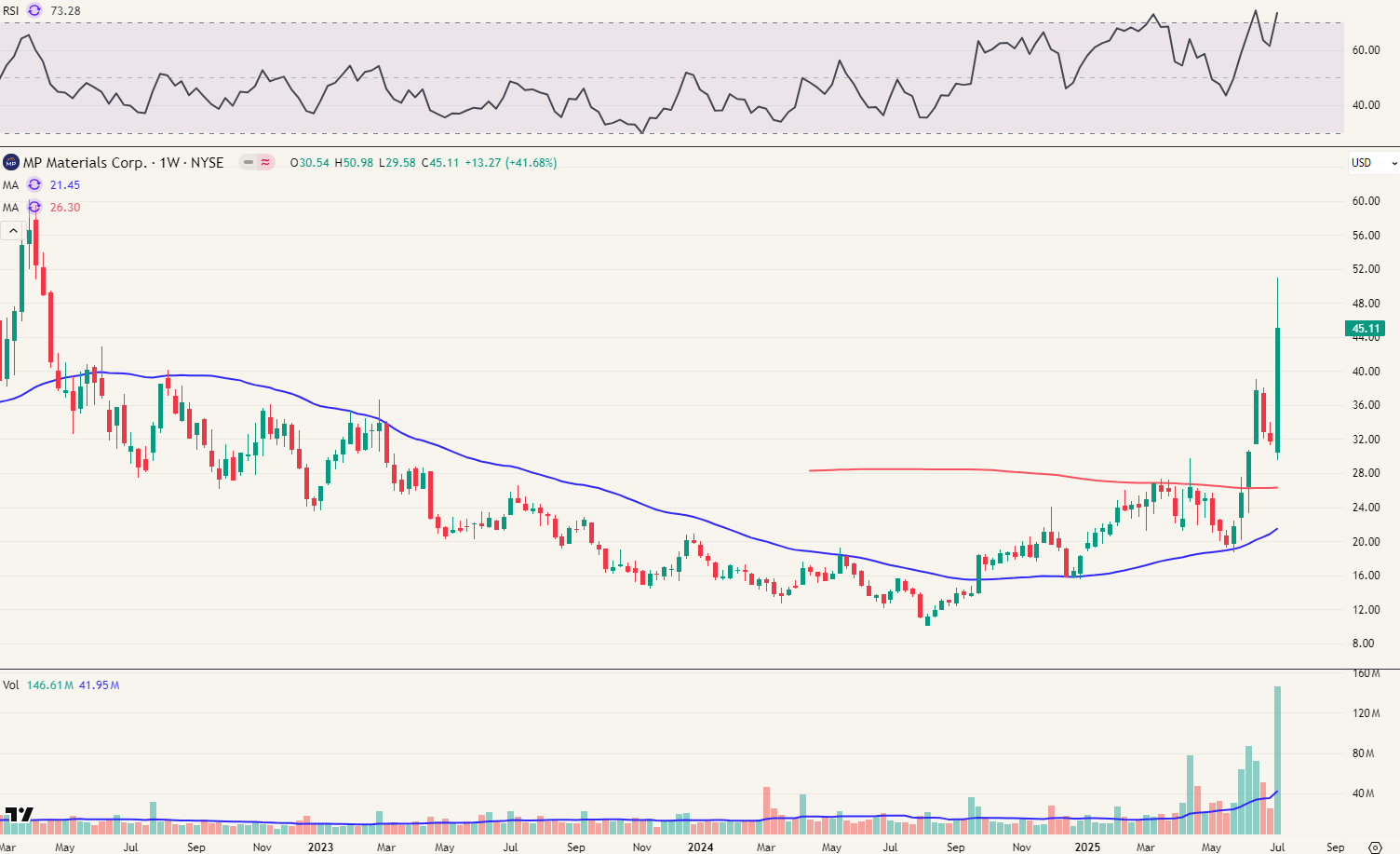
Task: Click the 2023 label on time axis
Action: pos(320,847)
